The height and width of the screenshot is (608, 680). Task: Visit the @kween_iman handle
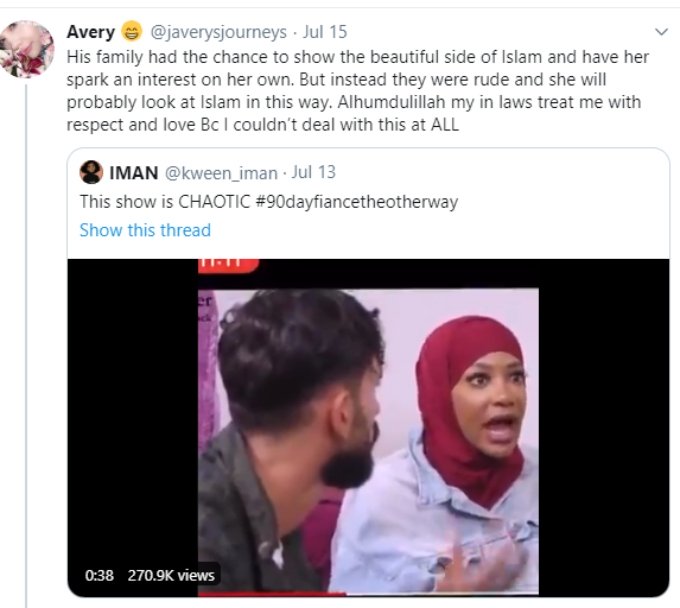tap(221, 173)
